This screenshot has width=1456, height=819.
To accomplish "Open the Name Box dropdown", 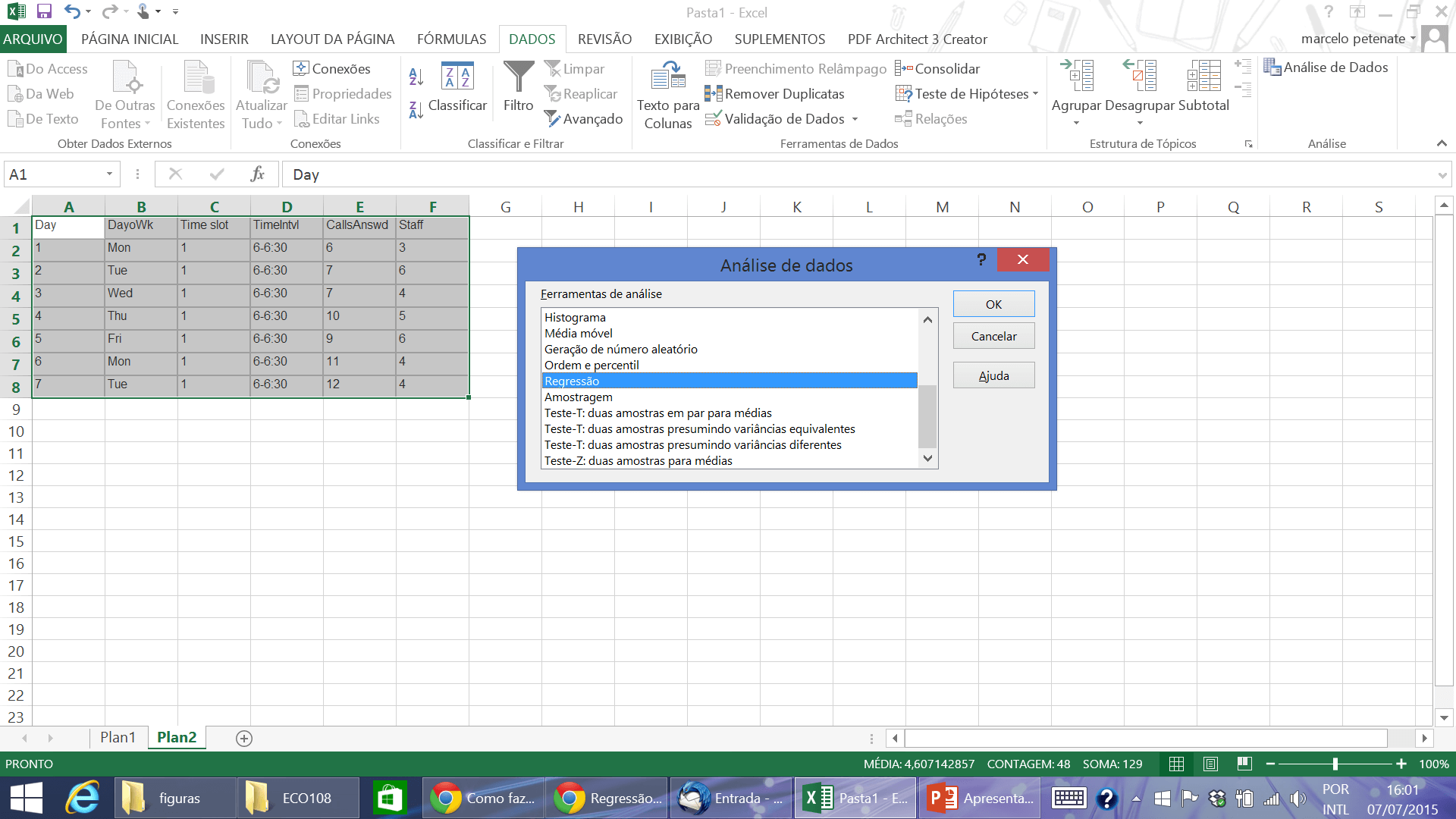I will point(110,174).
